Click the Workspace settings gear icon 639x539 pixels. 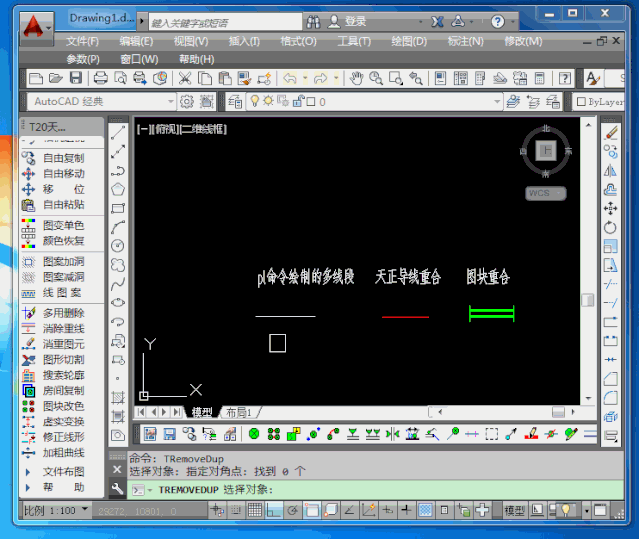[187, 102]
